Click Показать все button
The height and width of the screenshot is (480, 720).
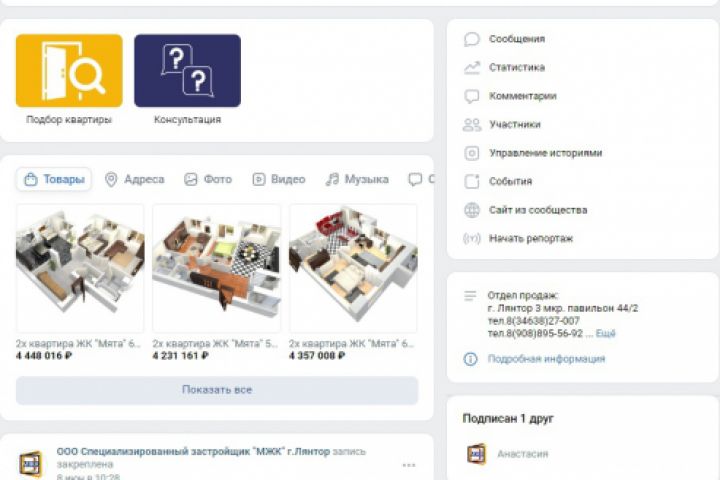pos(217,390)
